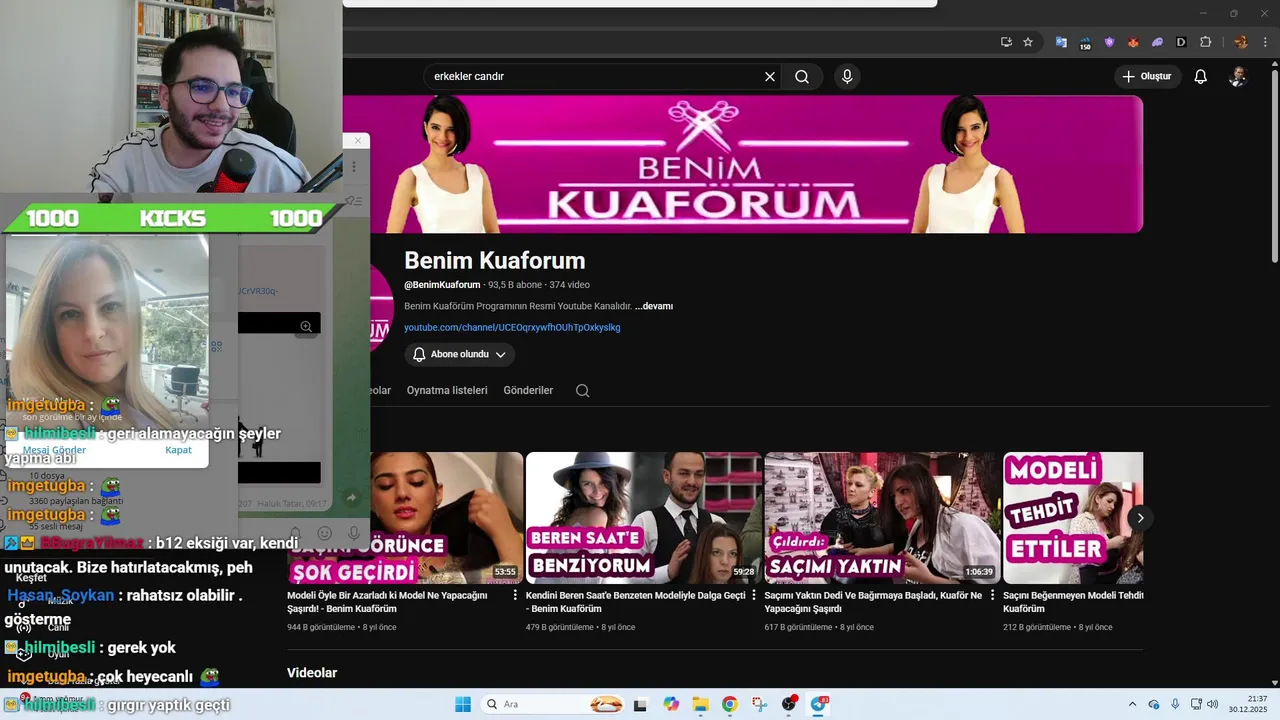Open the youtube.com/channel link
This screenshot has height=720, width=1280.
[x=512, y=327]
